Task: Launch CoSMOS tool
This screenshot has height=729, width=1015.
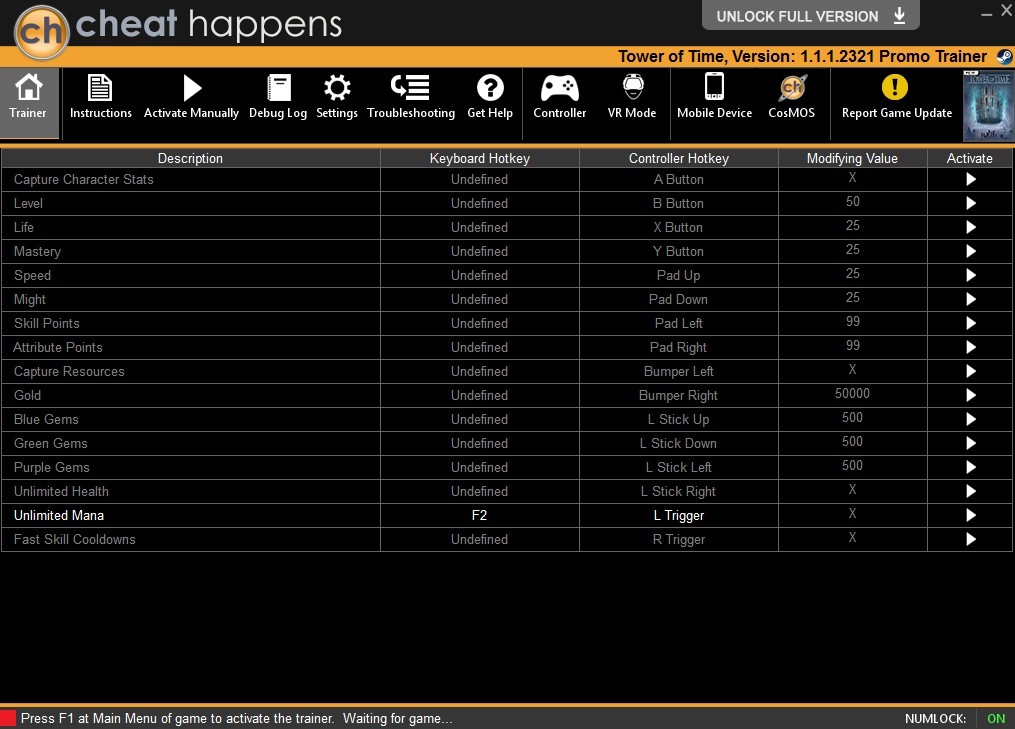Action: point(792,97)
